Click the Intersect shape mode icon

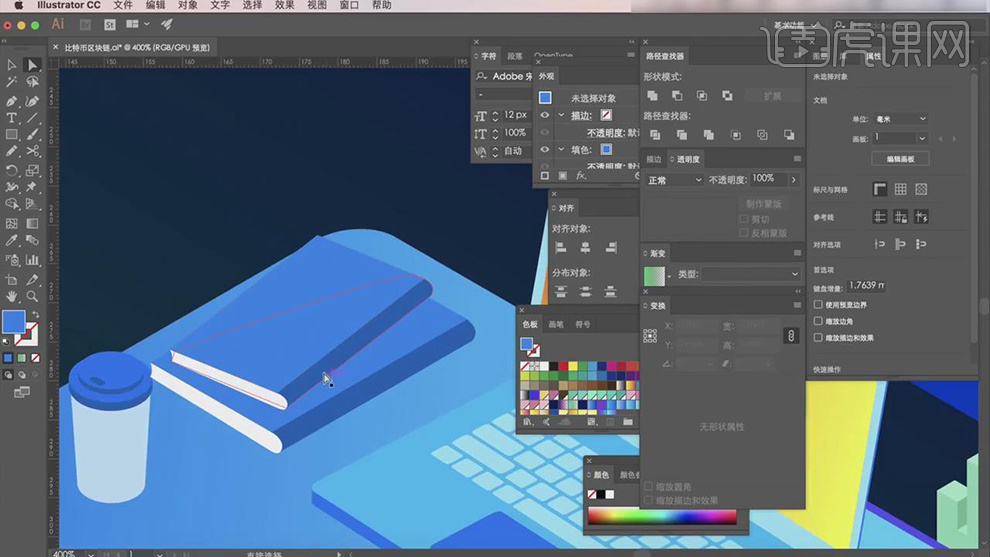point(701,96)
